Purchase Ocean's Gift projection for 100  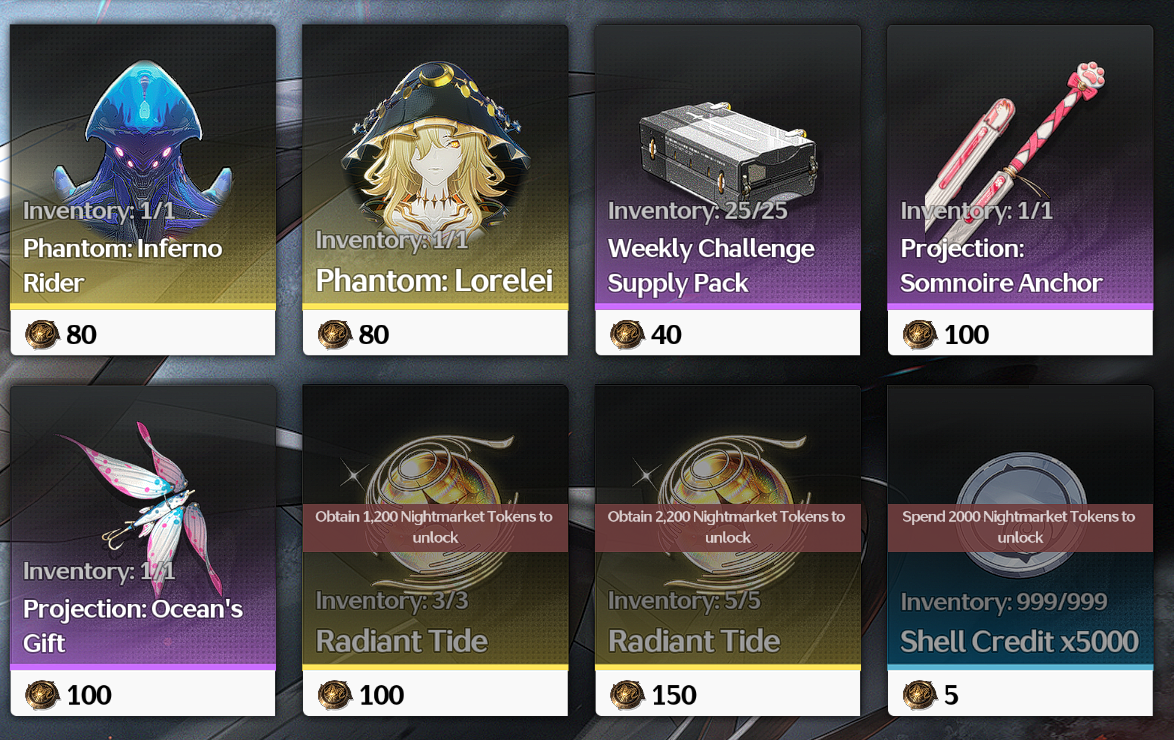click(143, 694)
